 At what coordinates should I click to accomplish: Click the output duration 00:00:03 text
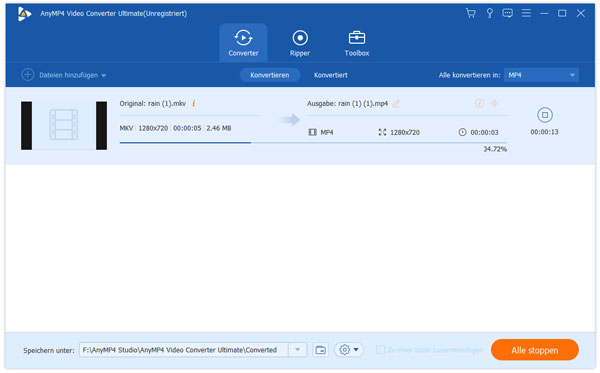click(484, 132)
